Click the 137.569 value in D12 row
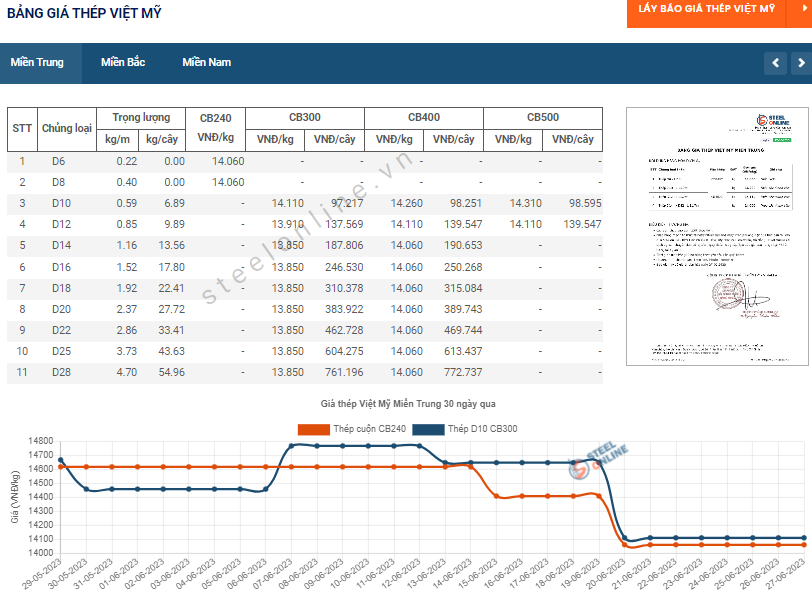The height and width of the screenshot is (597, 812). (344, 224)
